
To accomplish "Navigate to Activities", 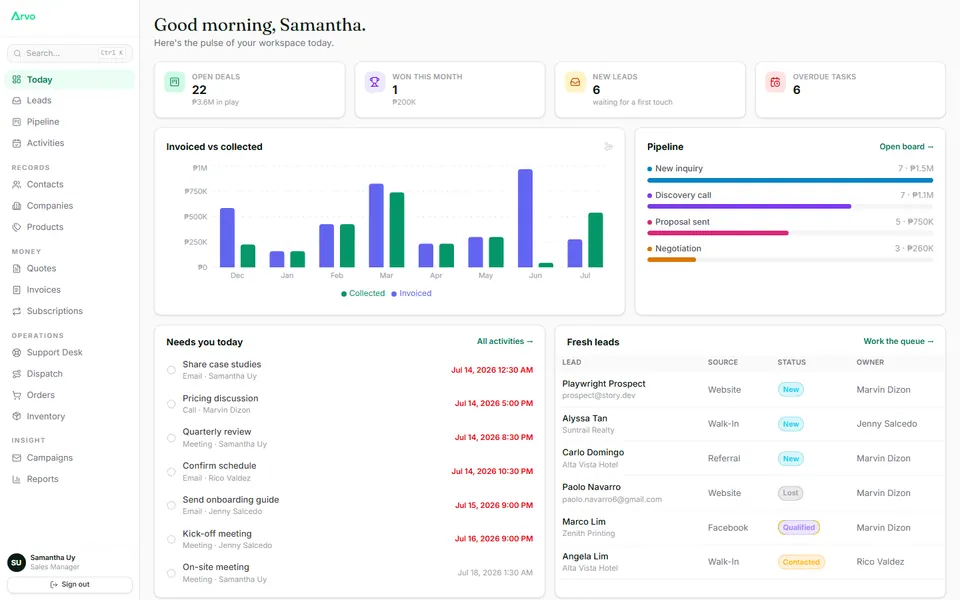I will [70, 143].
